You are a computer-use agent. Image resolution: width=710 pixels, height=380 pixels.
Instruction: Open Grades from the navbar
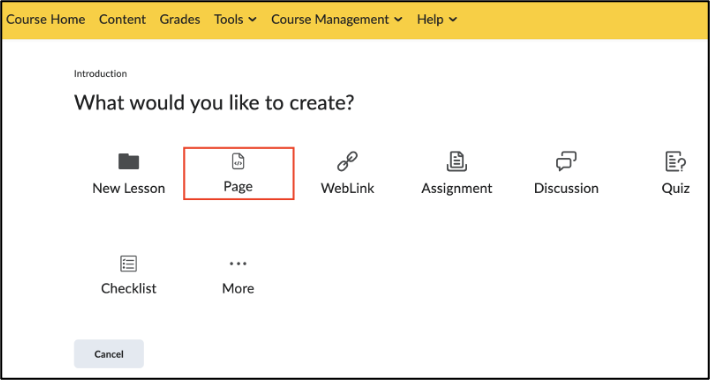(x=180, y=19)
